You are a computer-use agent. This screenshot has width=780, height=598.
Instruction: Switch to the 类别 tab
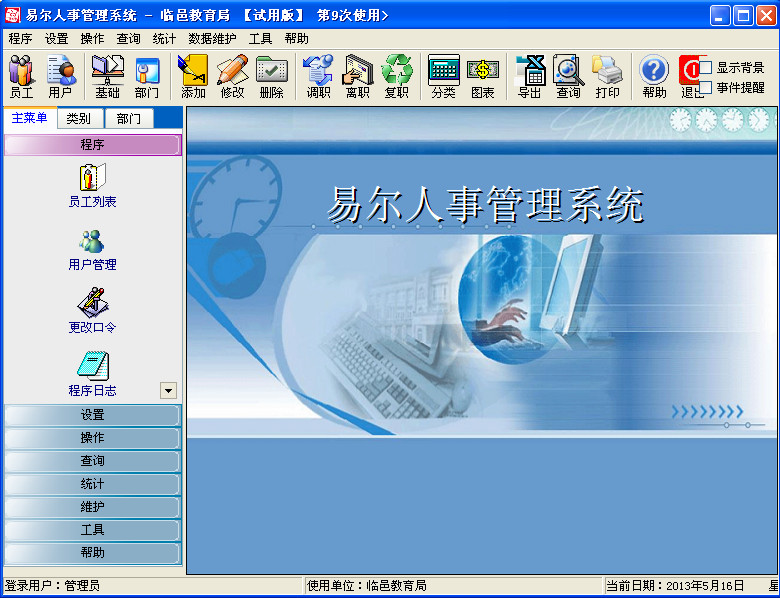(x=79, y=119)
